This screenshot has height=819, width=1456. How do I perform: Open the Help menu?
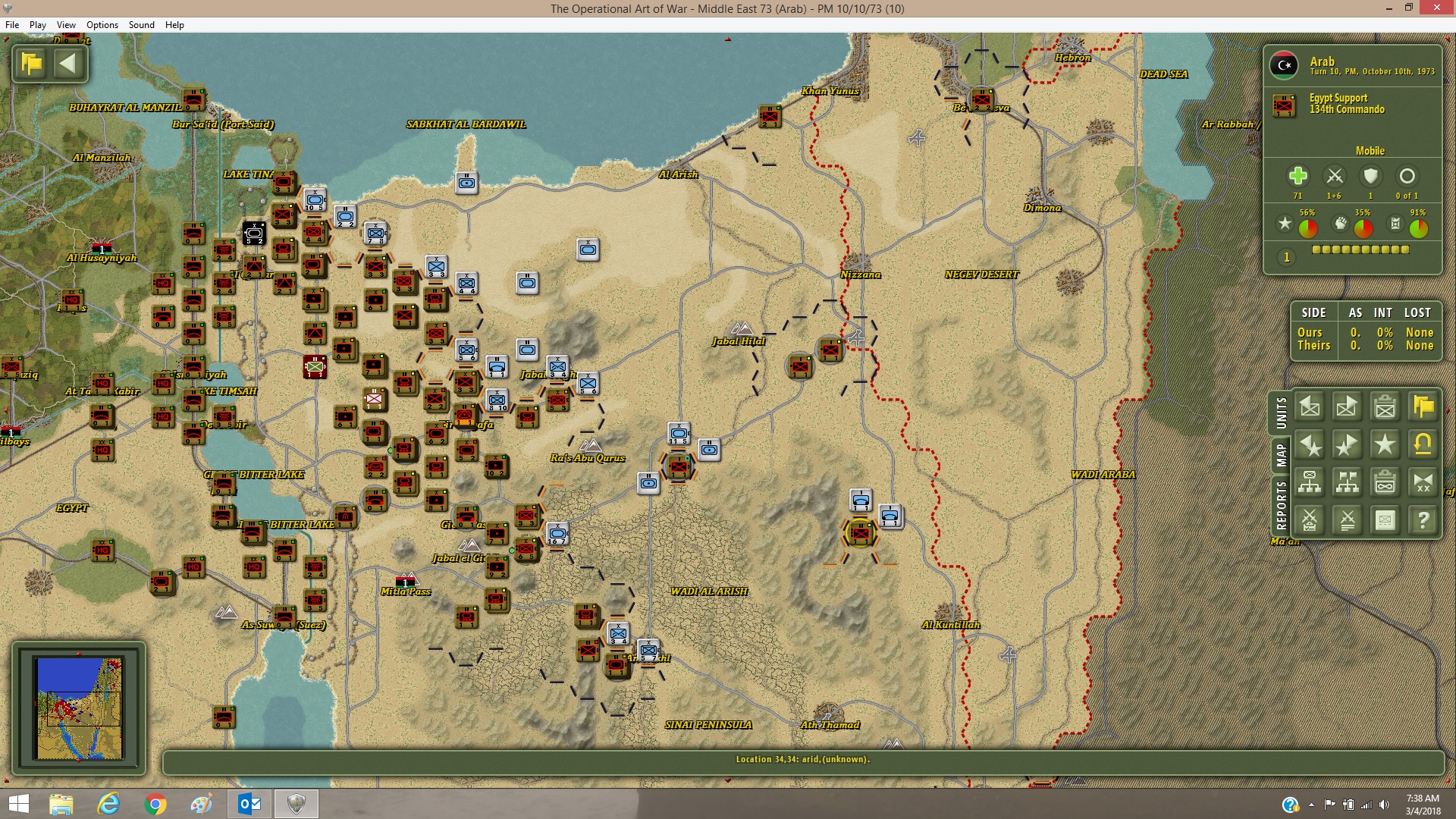174,25
